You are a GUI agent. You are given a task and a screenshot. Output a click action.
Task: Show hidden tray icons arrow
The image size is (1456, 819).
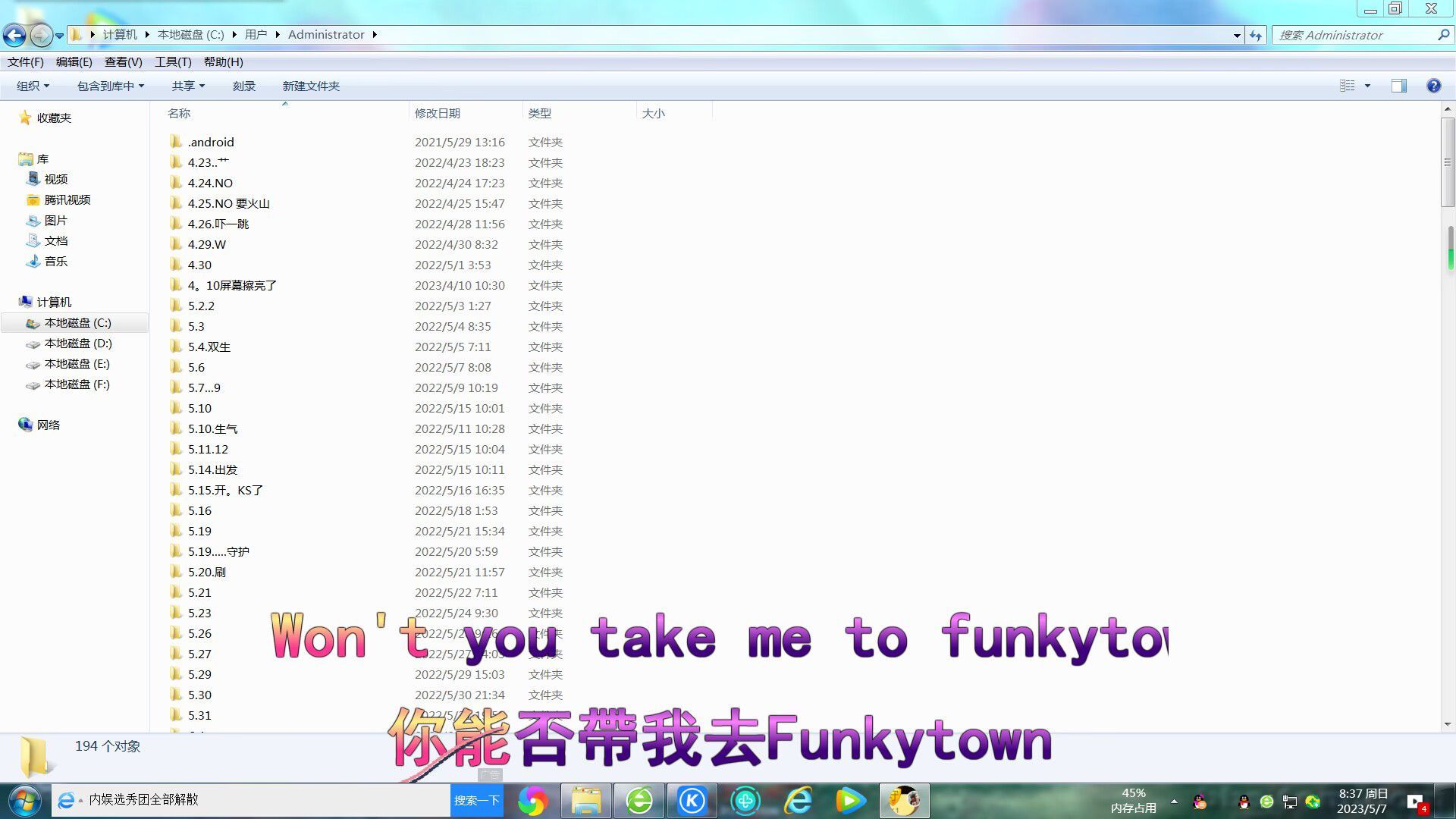(1174, 802)
